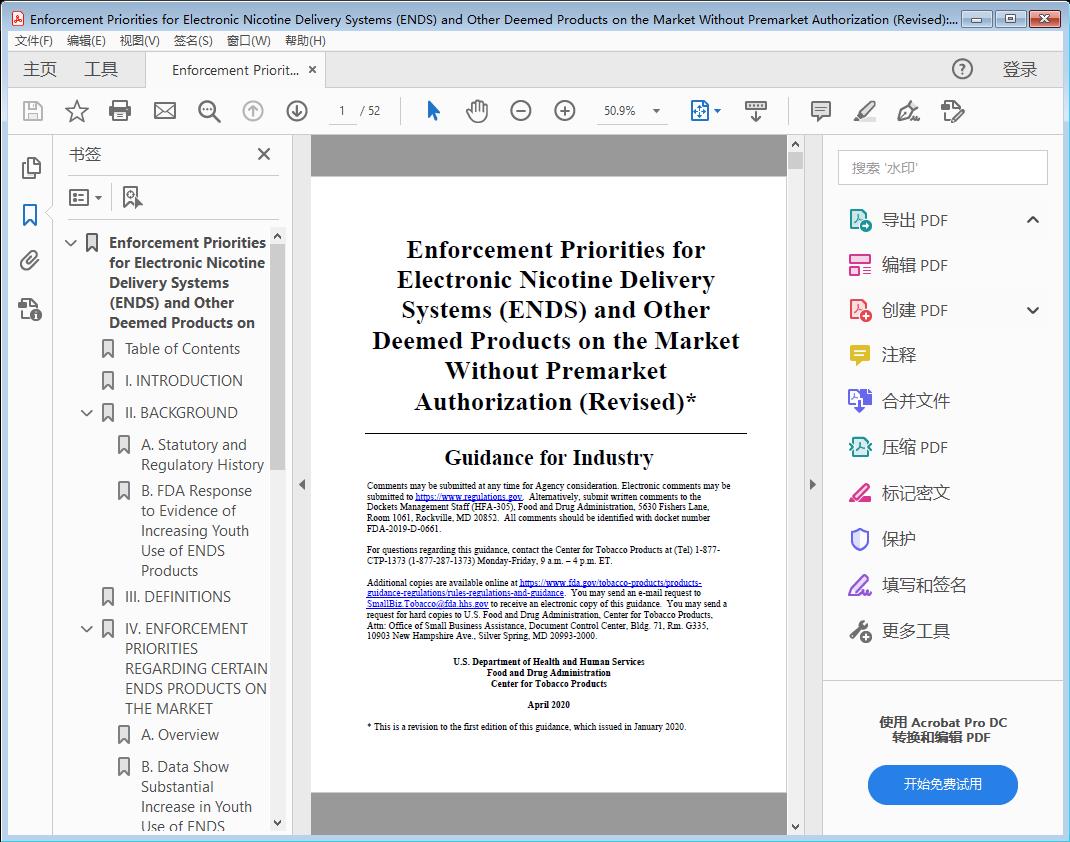1070x842 pixels.
Task: Switch to the 主页 tab
Action: click(40, 69)
